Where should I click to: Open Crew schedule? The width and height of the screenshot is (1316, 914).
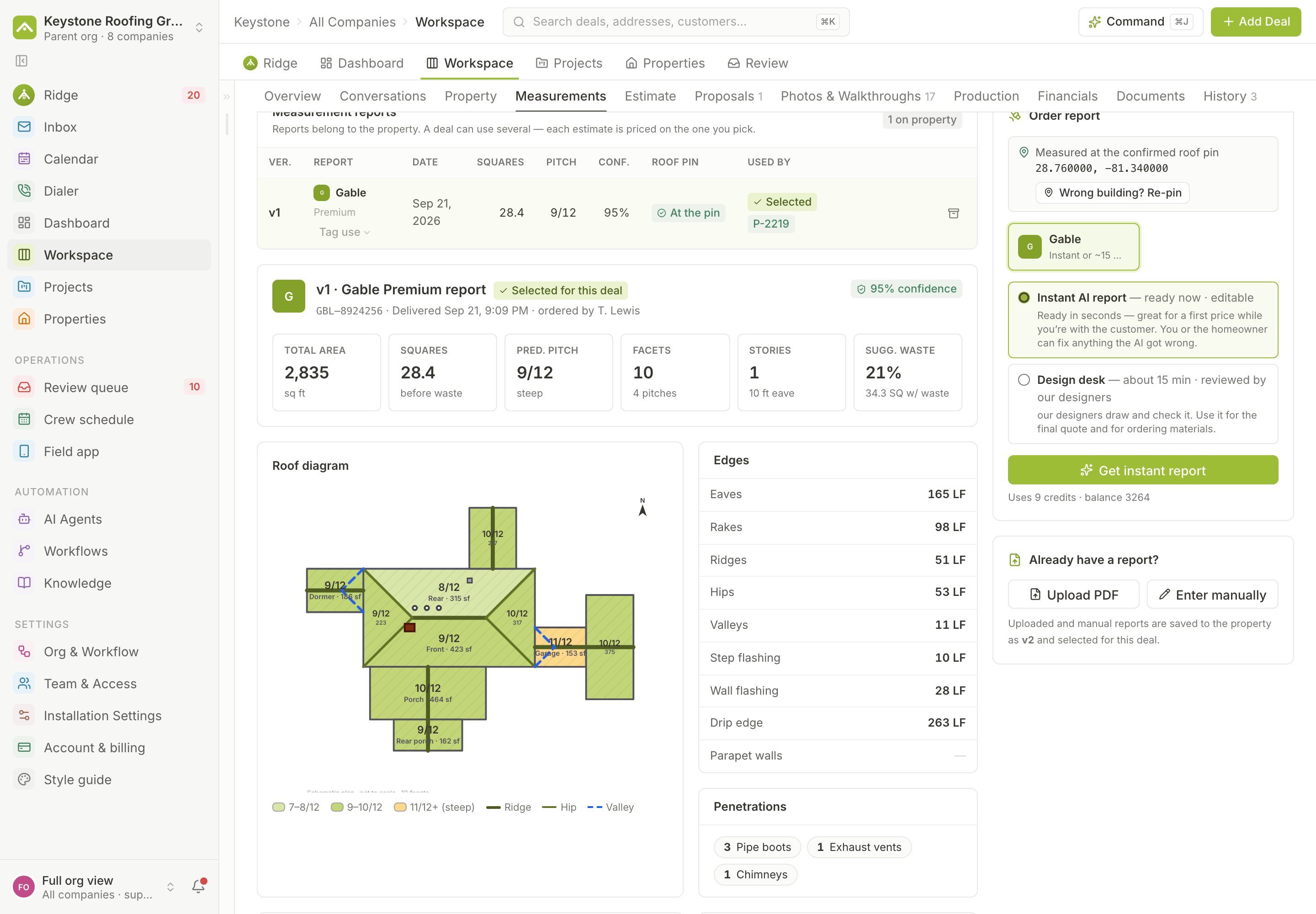[109, 420]
